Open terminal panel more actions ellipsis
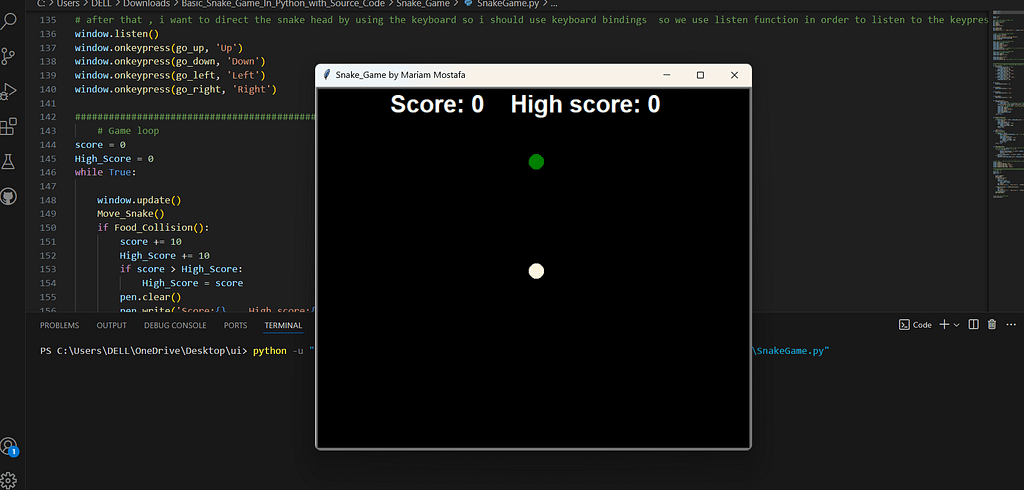The image size is (1024, 490). coord(1012,325)
